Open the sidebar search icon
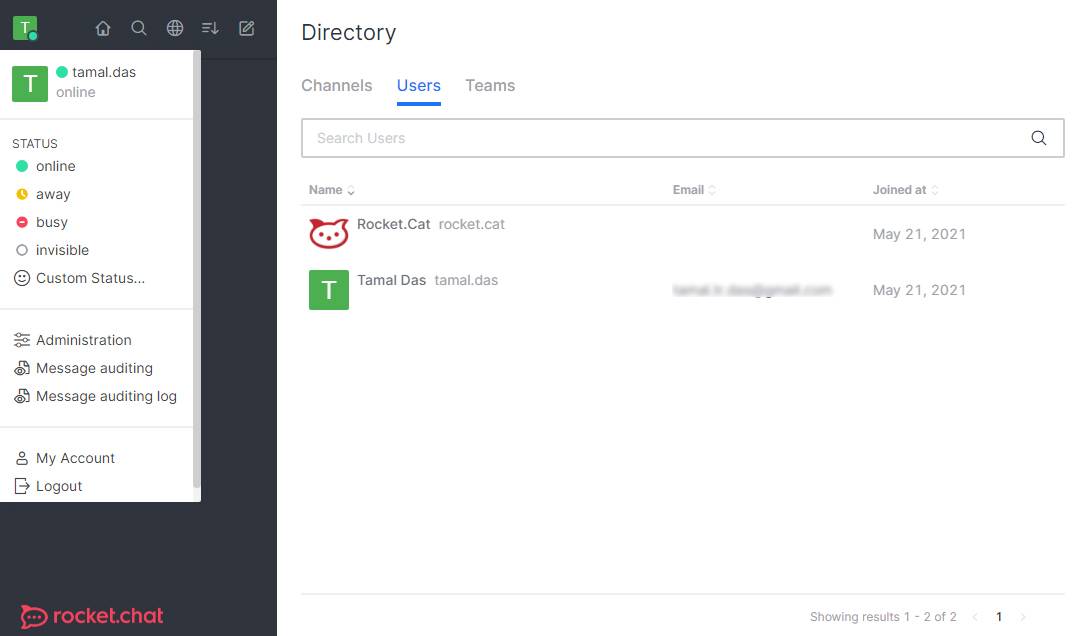Viewport: 1086px width, 636px height. pyautogui.click(x=139, y=28)
